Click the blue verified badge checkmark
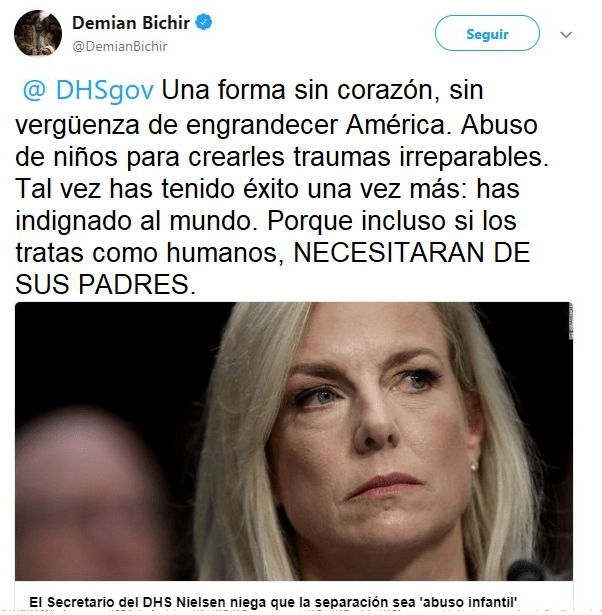The image size is (602, 615). click(204, 22)
